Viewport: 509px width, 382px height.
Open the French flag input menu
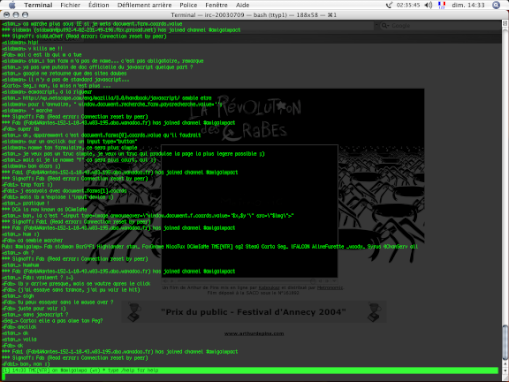[442, 5]
